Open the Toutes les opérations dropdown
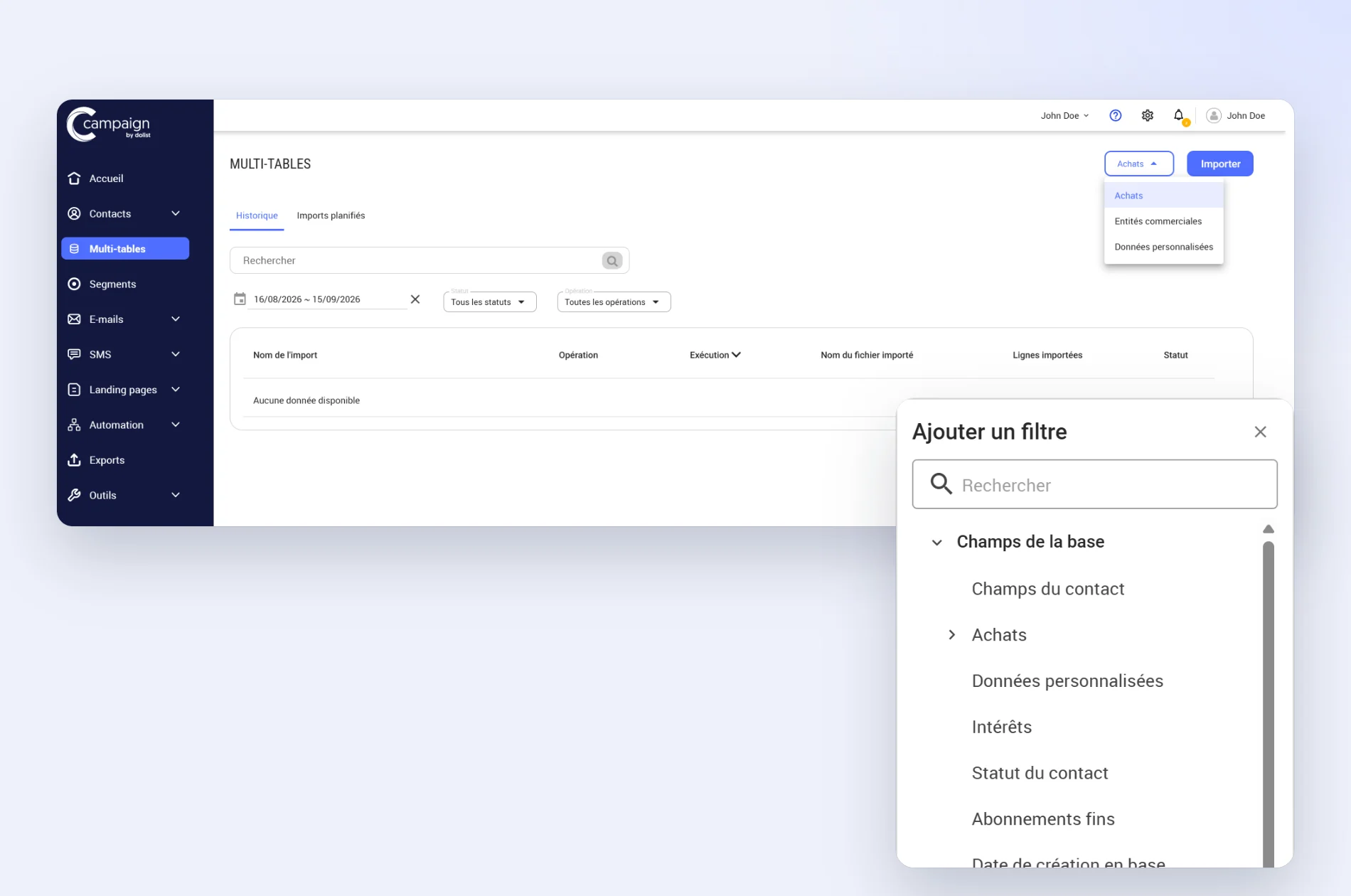 click(x=614, y=302)
